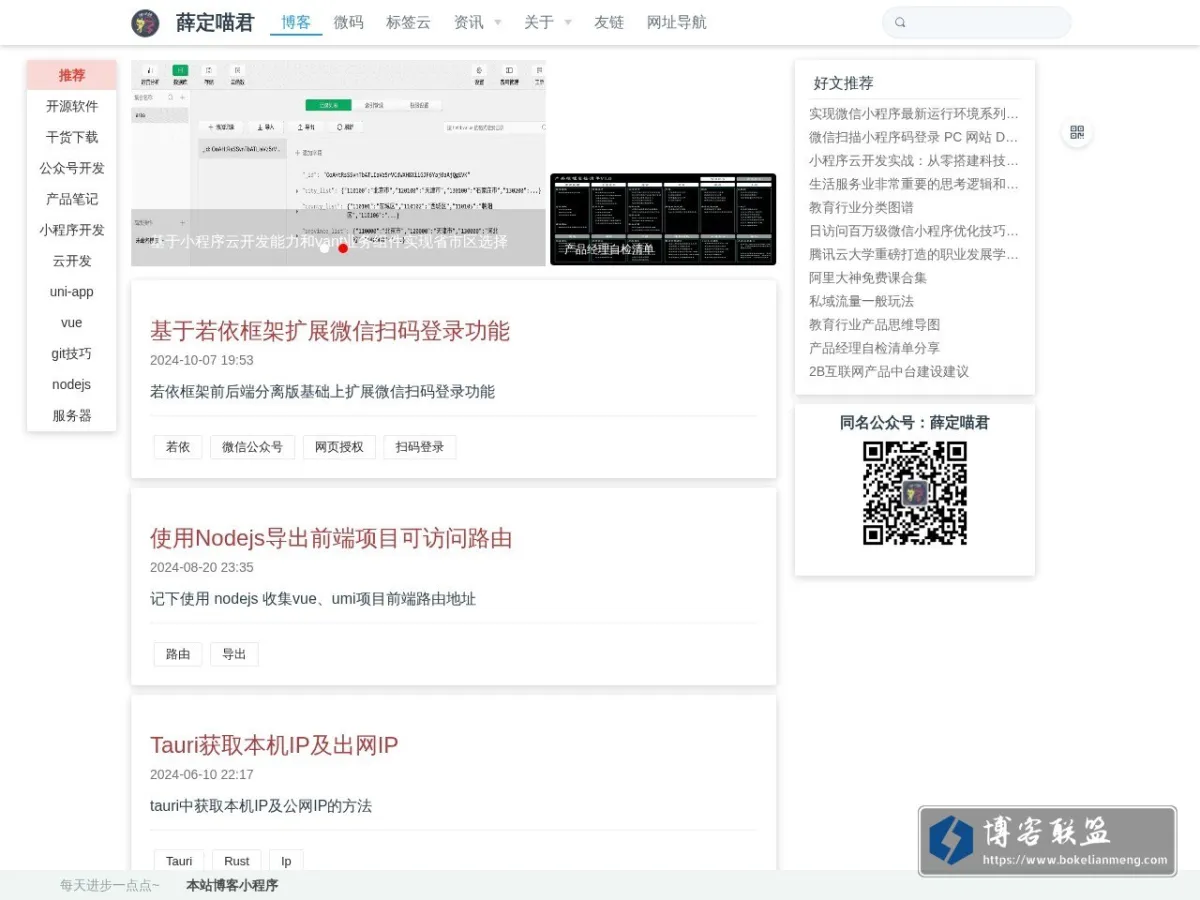Open 日访问百万级微信小程序优化技巧 link
This screenshot has width=1200, height=900.
click(x=914, y=231)
